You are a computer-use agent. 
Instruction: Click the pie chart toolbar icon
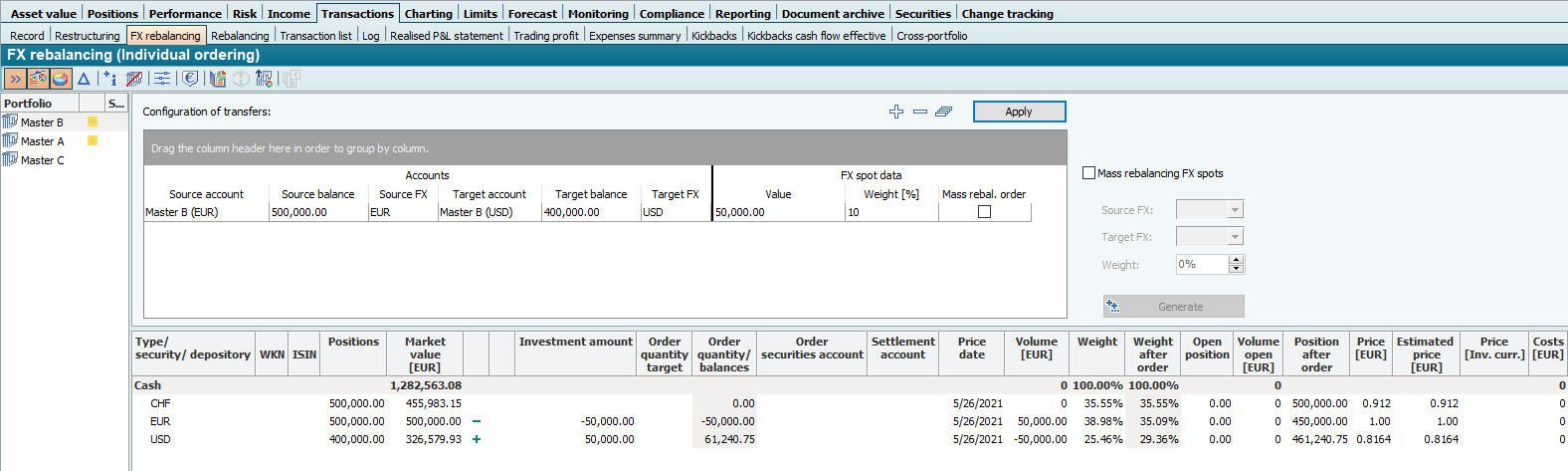coord(61,79)
